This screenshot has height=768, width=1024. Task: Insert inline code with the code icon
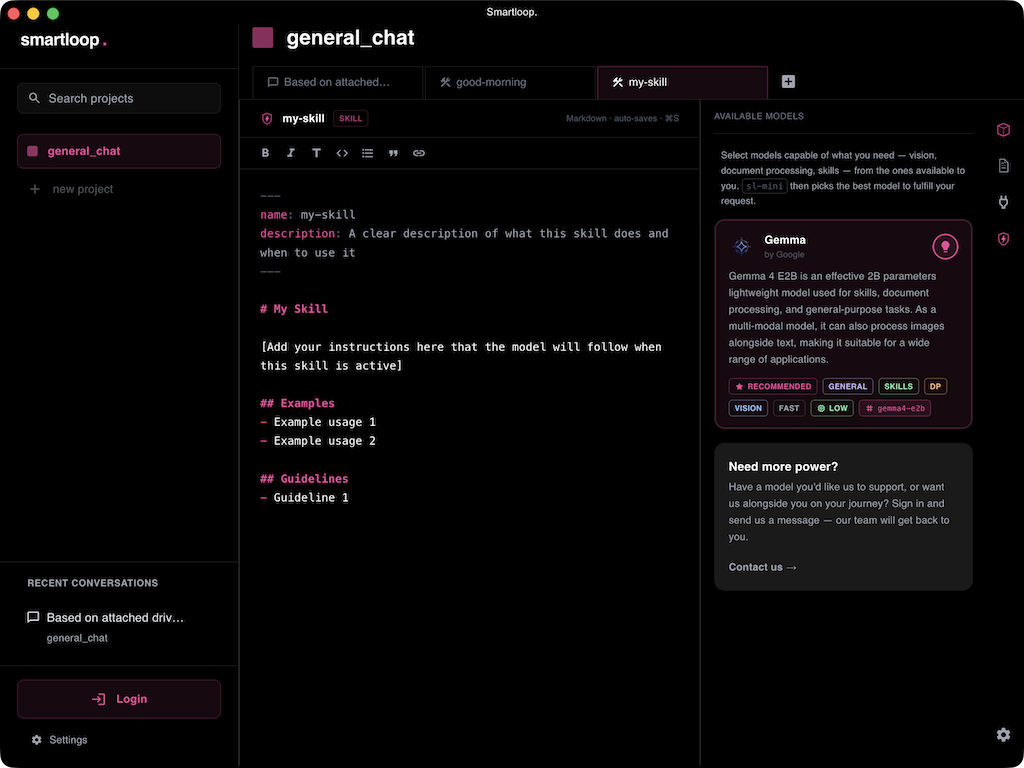click(342, 153)
